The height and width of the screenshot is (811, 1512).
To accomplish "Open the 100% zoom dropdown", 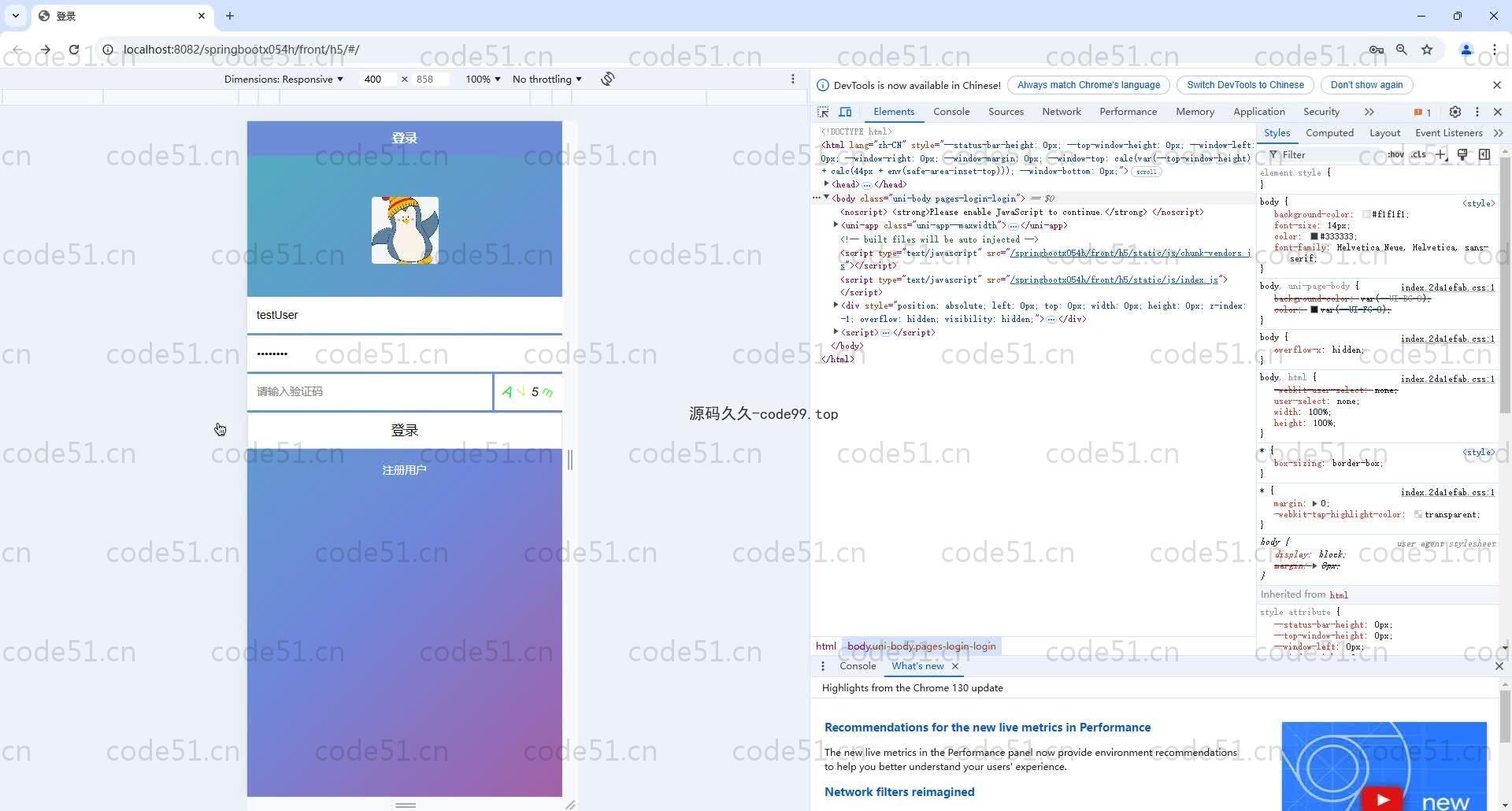I will click(x=483, y=79).
